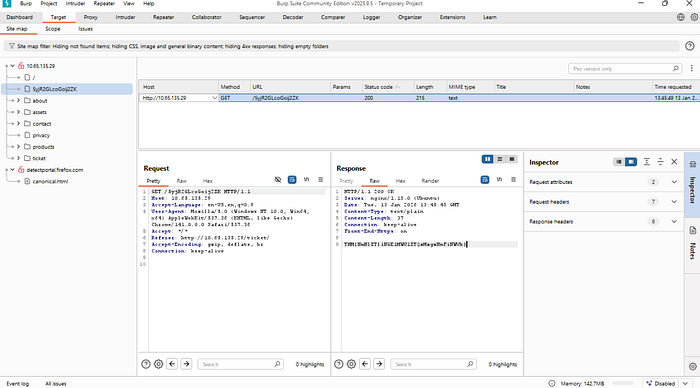Switch Response view to Render
Image resolution: width=700 pixels, height=388 pixels.
pyautogui.click(x=430, y=181)
